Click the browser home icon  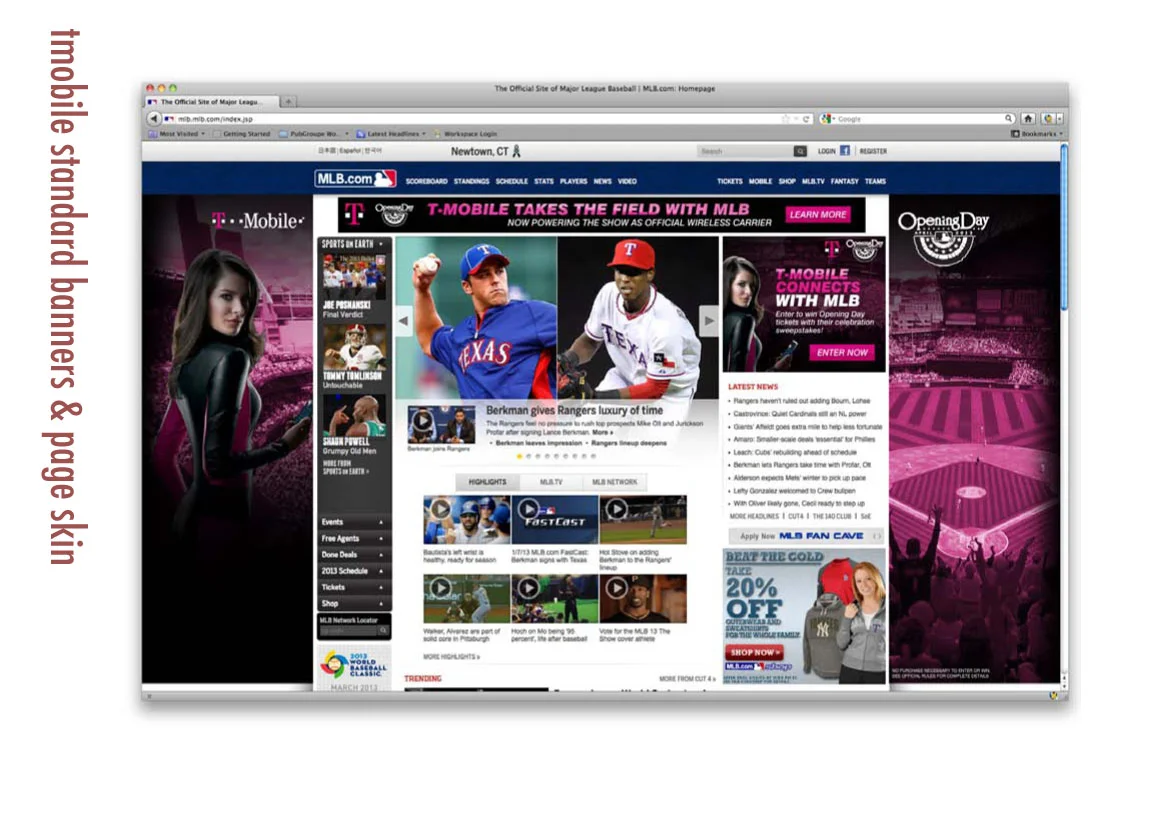coord(1028,118)
